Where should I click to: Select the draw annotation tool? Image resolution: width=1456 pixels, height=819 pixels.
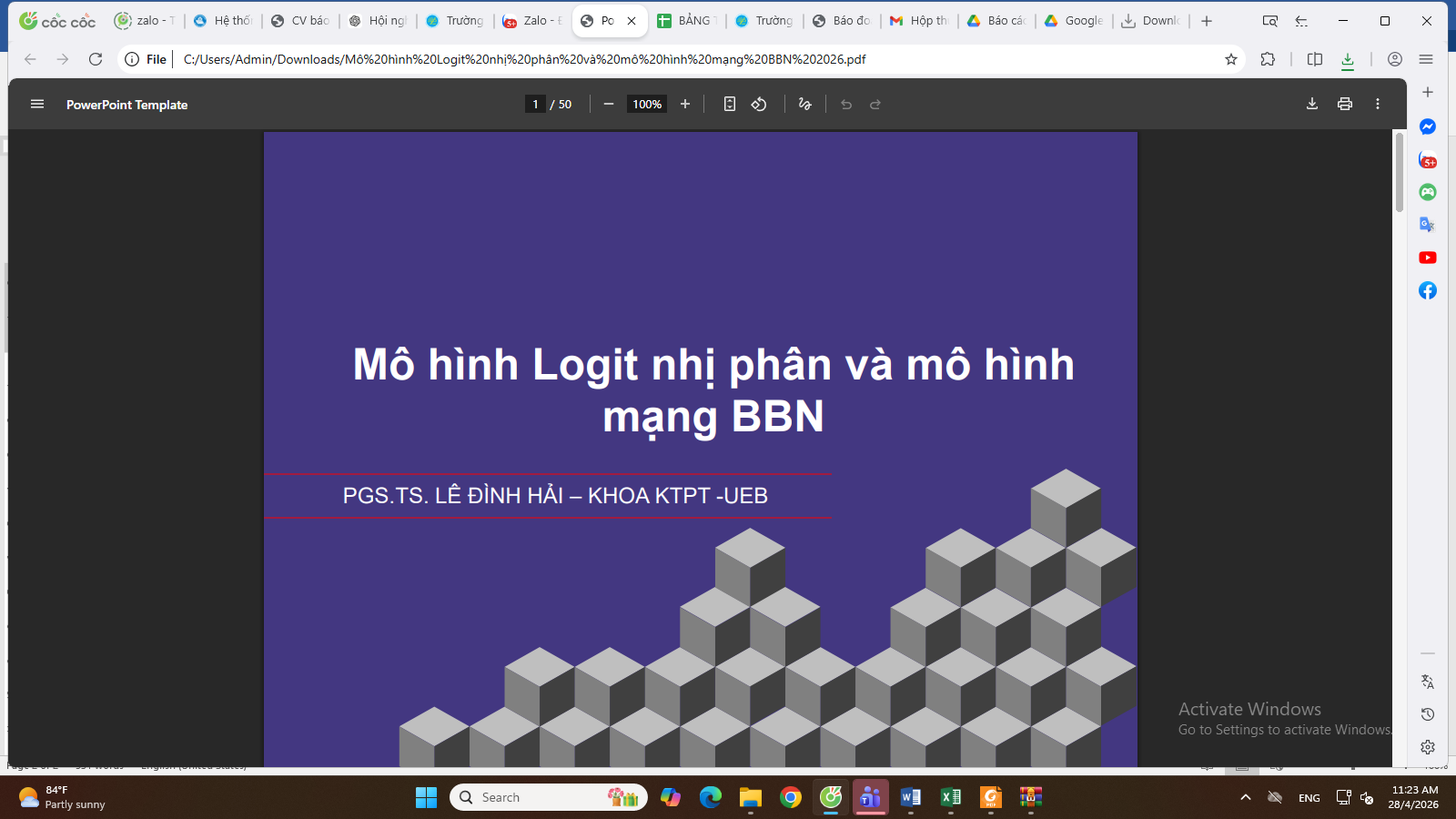click(804, 105)
